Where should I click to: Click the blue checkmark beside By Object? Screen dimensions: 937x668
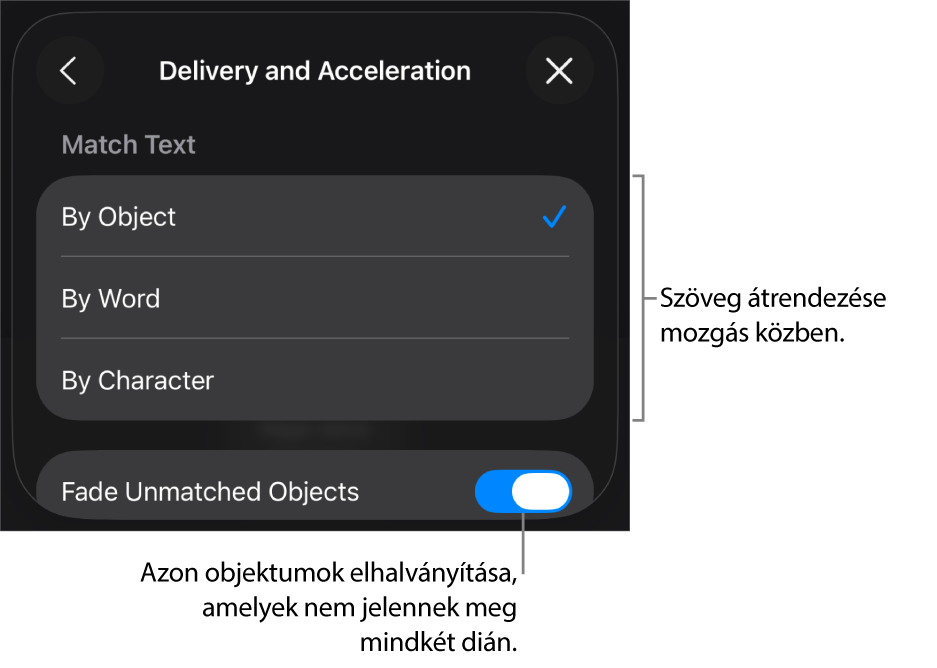[x=555, y=217]
